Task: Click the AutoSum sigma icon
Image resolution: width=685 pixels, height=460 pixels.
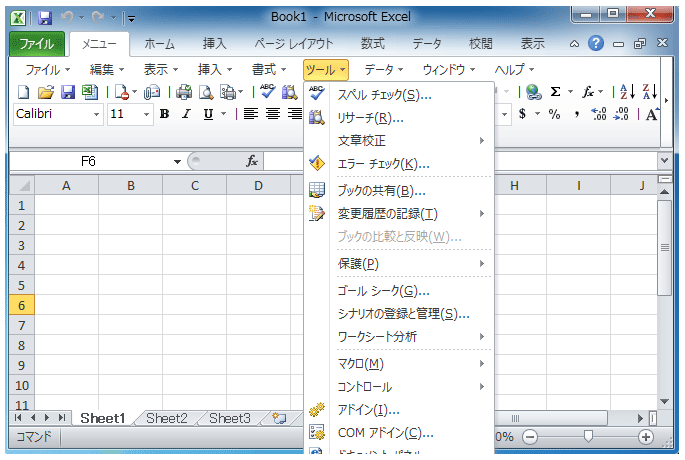Action: (x=555, y=92)
